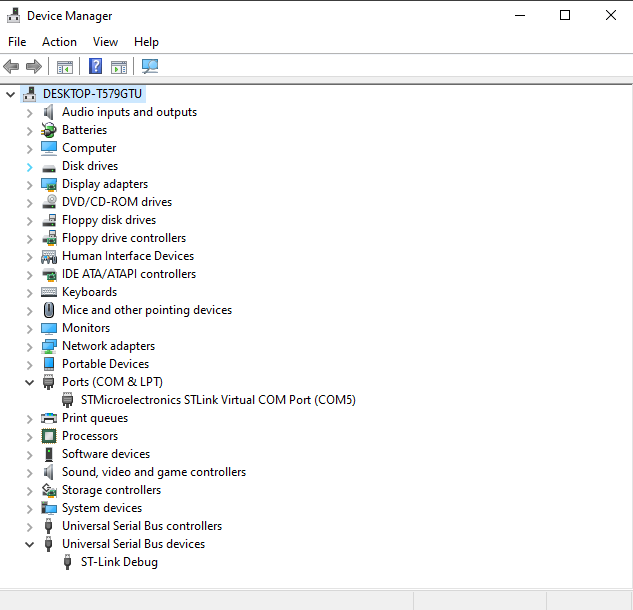Open the Help menu
Viewport: 633px width, 610px height.
[x=146, y=42]
